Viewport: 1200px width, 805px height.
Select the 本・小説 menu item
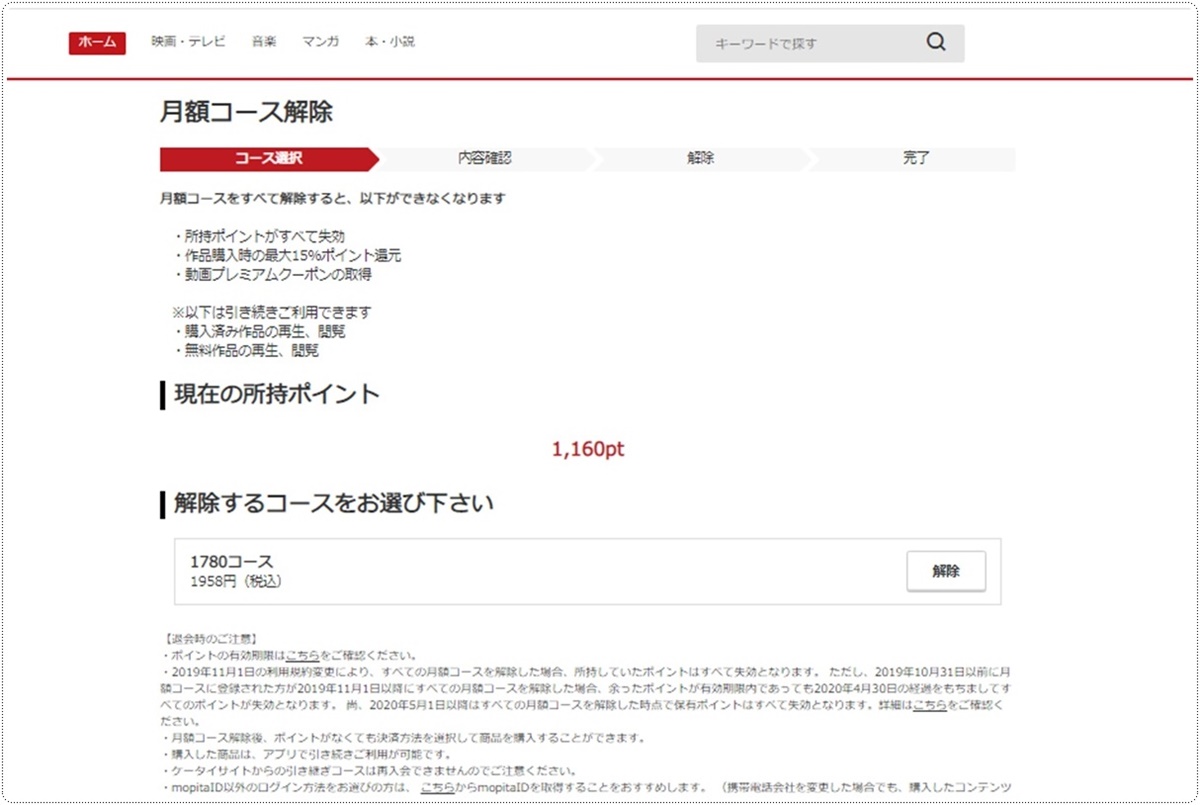tap(390, 42)
